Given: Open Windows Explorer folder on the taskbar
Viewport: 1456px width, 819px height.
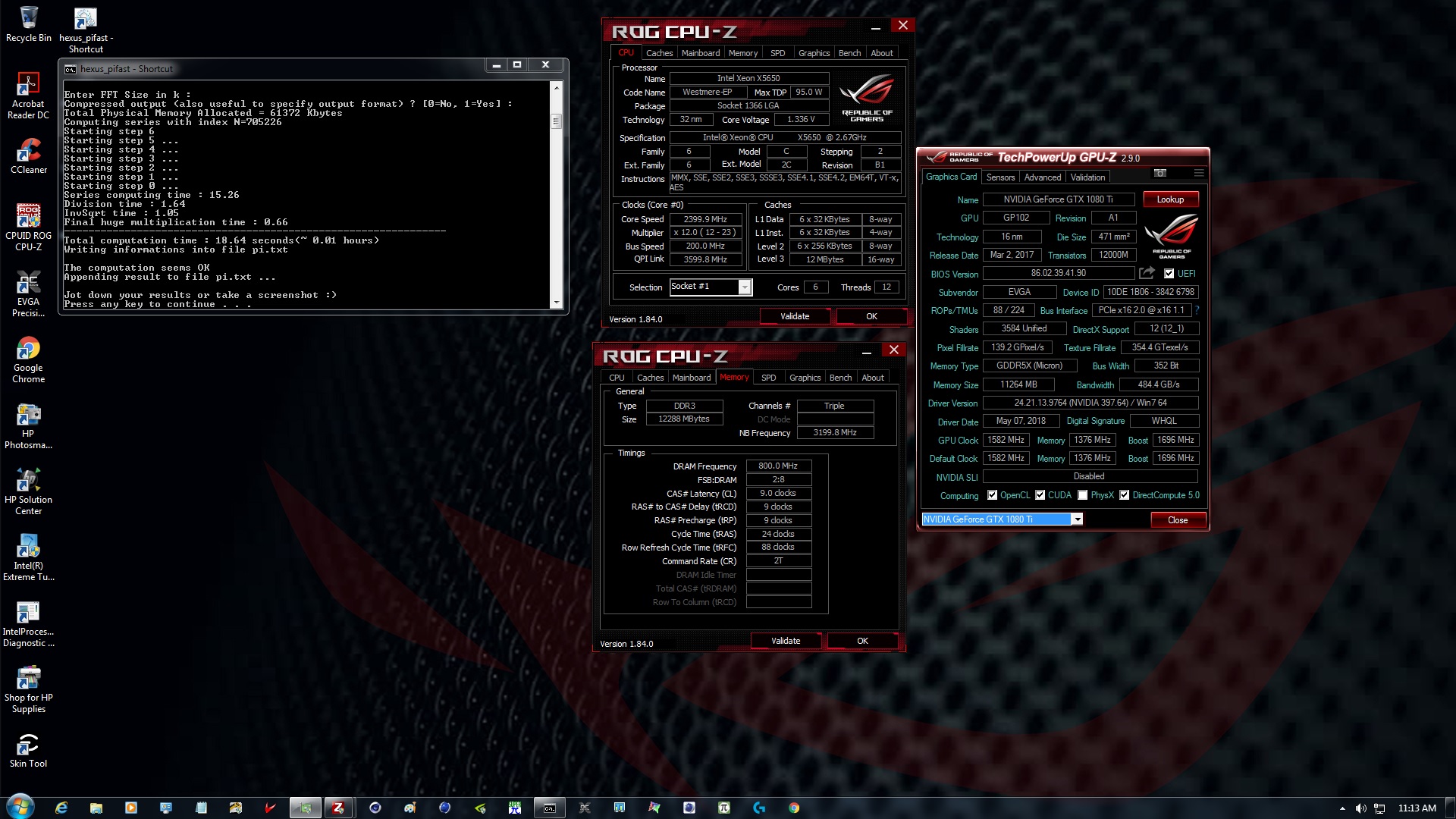Looking at the screenshot, I should [96, 808].
